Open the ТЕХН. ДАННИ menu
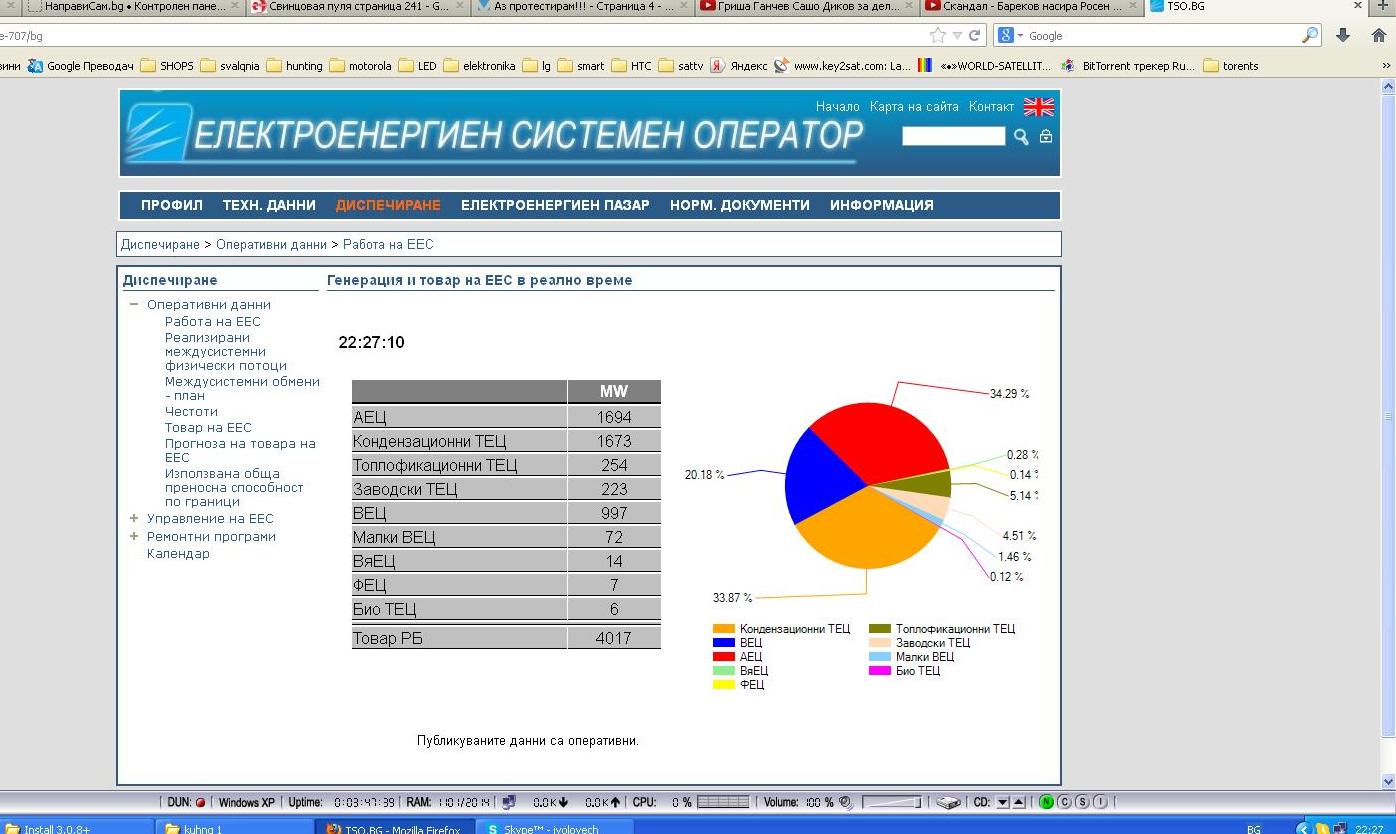Screen dimensions: 1396x834 click(269, 205)
